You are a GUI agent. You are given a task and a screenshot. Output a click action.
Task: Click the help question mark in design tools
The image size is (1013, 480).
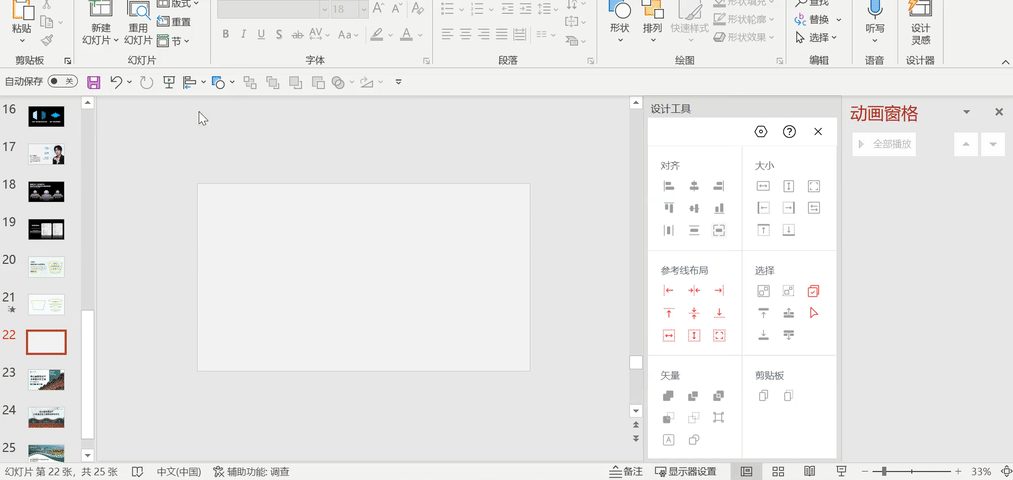(790, 132)
